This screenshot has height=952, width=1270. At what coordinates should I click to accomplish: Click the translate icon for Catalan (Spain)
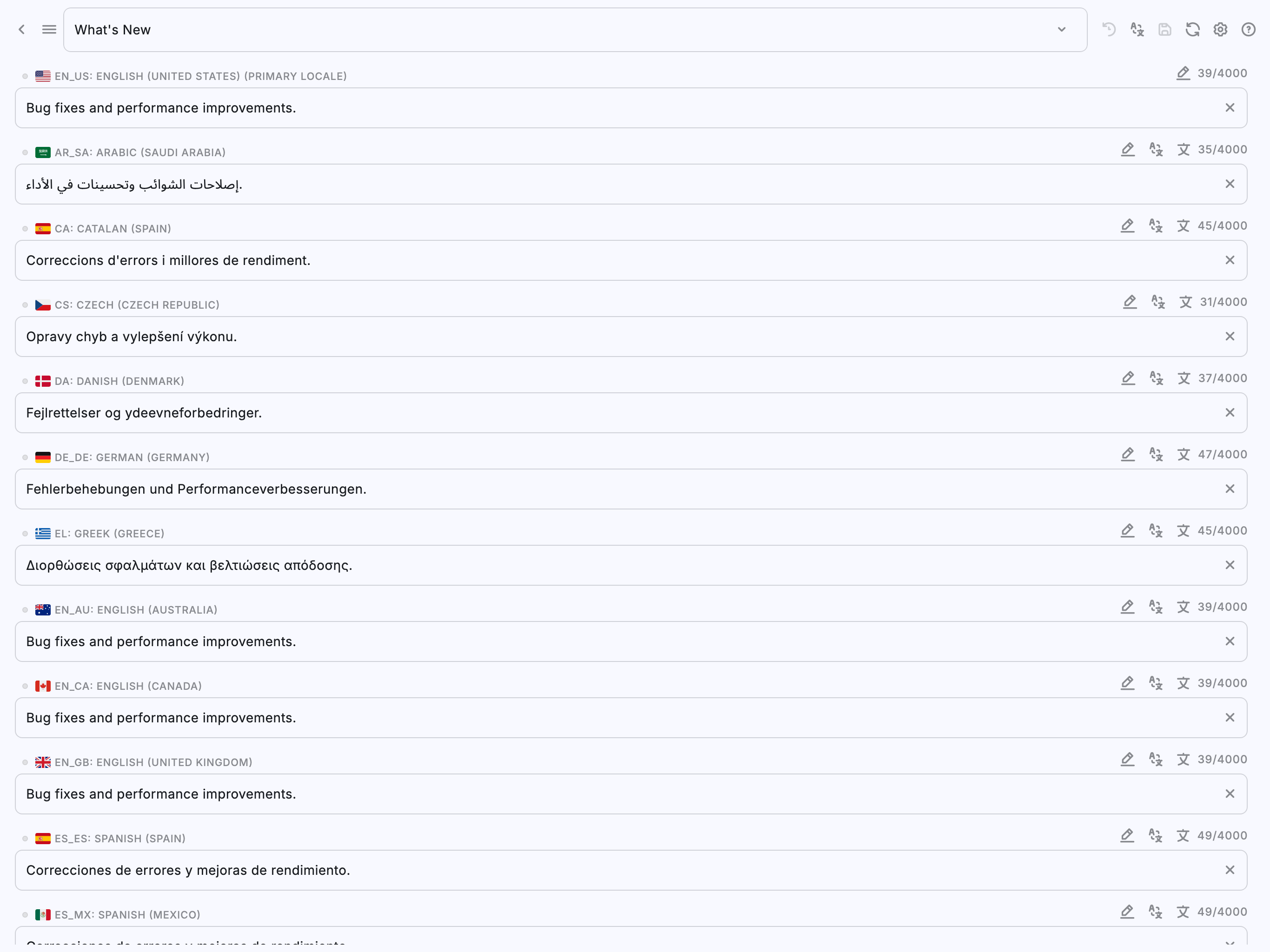coord(1155,225)
